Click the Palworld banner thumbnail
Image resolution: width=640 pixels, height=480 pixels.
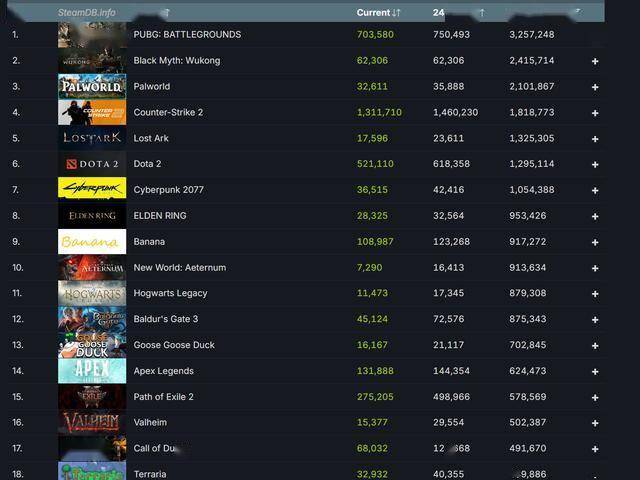click(x=92, y=87)
